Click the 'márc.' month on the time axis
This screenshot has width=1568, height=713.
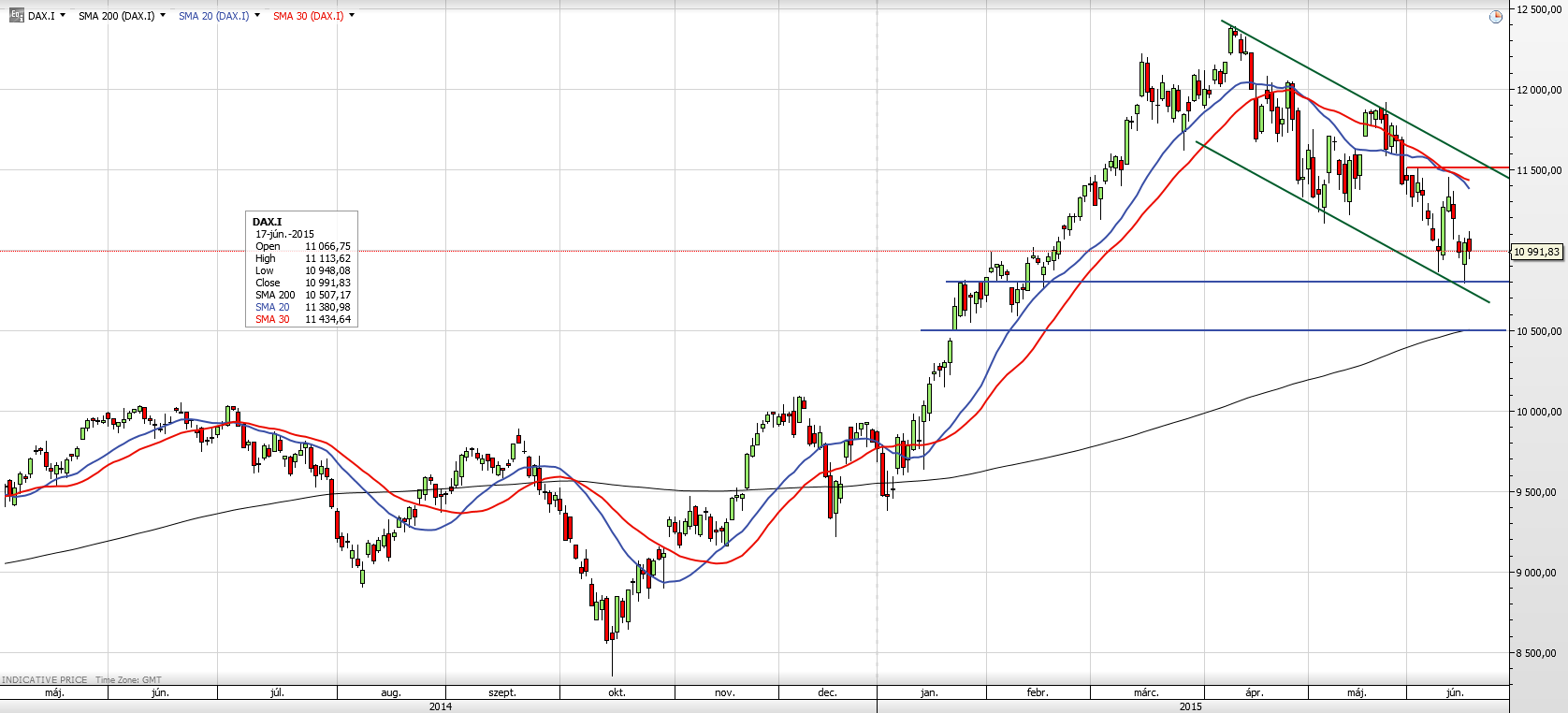click(1146, 693)
